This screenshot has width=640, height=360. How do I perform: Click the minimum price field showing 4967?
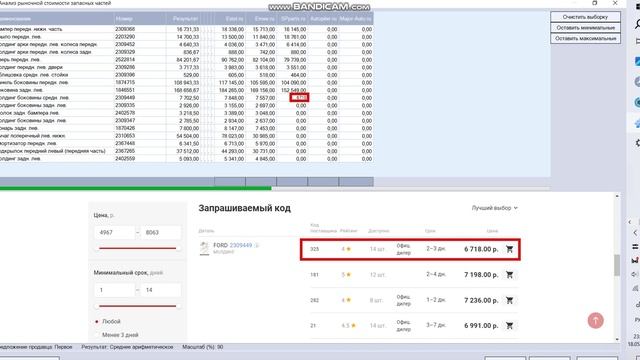pos(114,232)
